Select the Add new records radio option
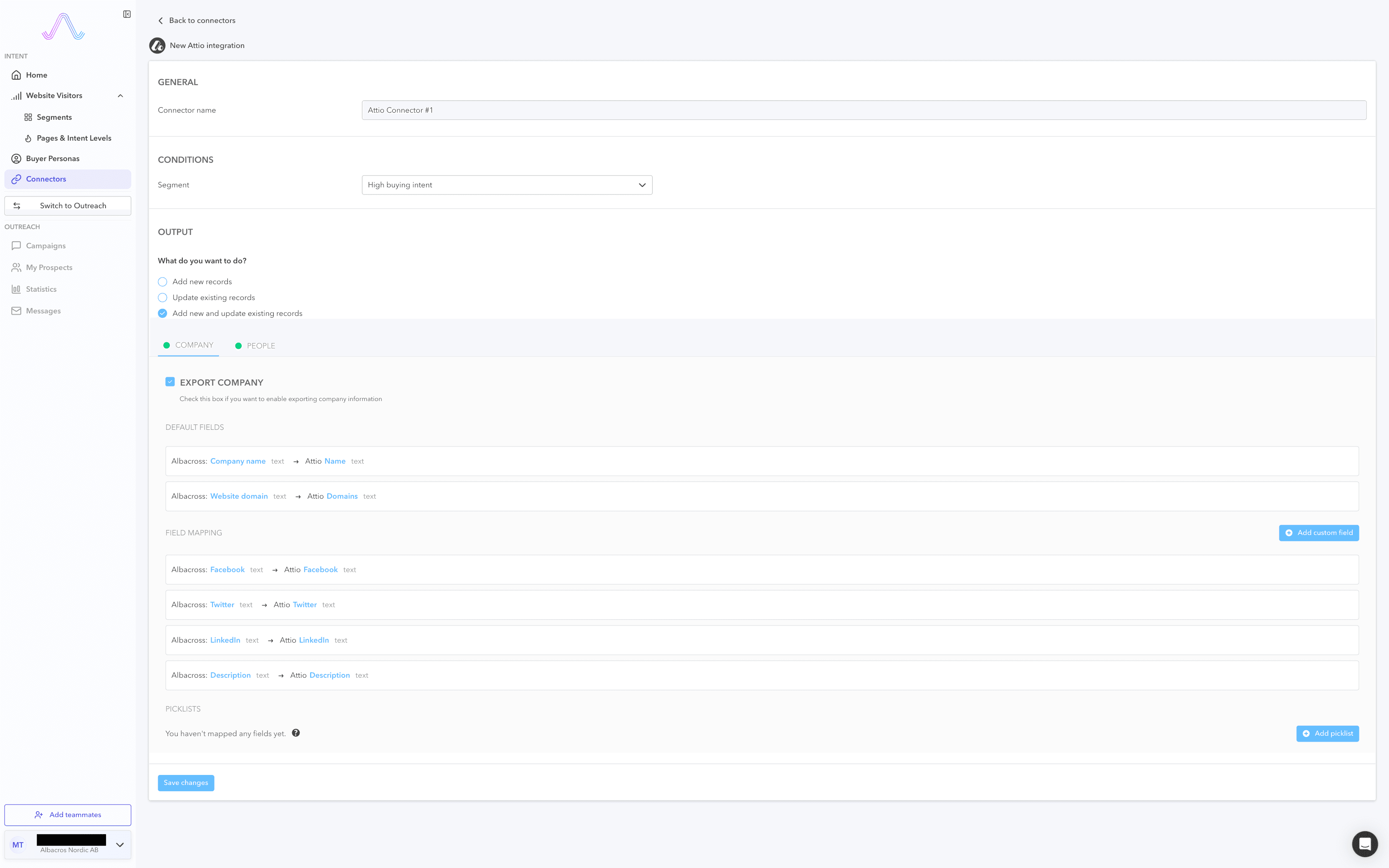This screenshot has width=1389, height=868. [x=162, y=282]
